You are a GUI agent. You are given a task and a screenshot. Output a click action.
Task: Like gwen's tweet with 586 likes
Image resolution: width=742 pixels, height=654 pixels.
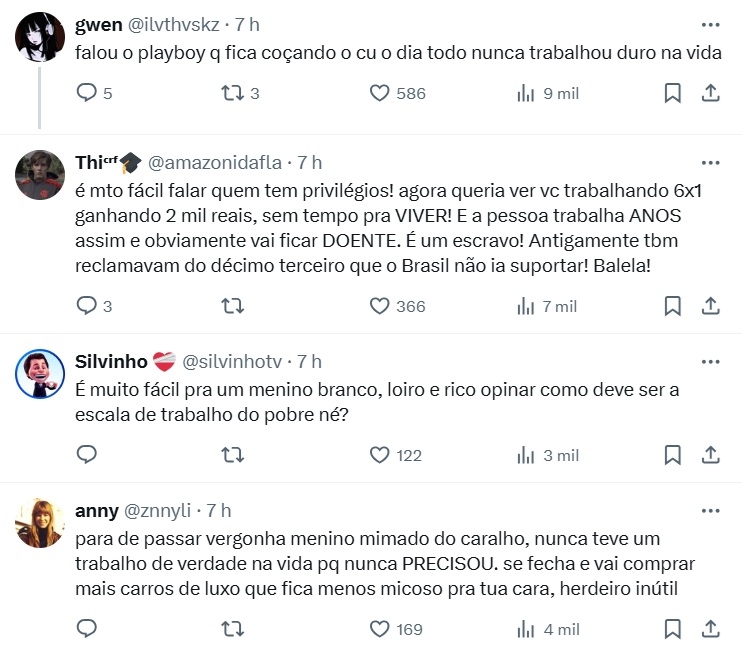(379, 93)
